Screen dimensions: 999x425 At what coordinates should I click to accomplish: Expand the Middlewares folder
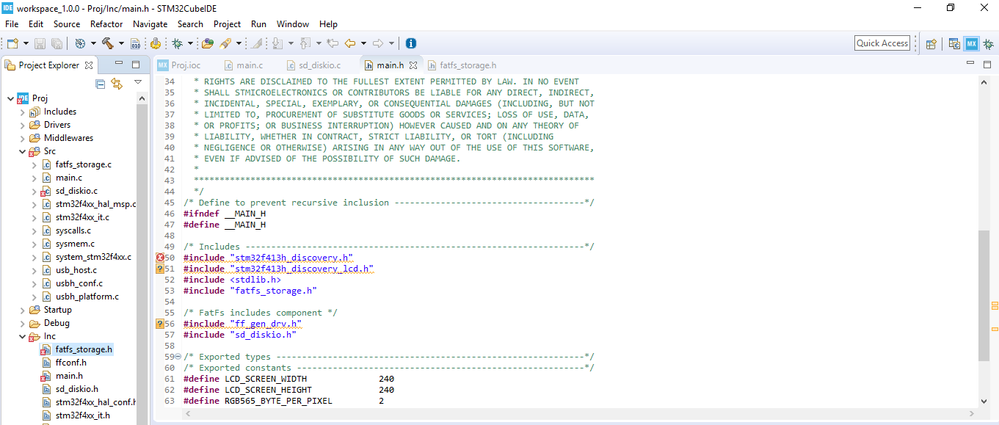[23, 138]
